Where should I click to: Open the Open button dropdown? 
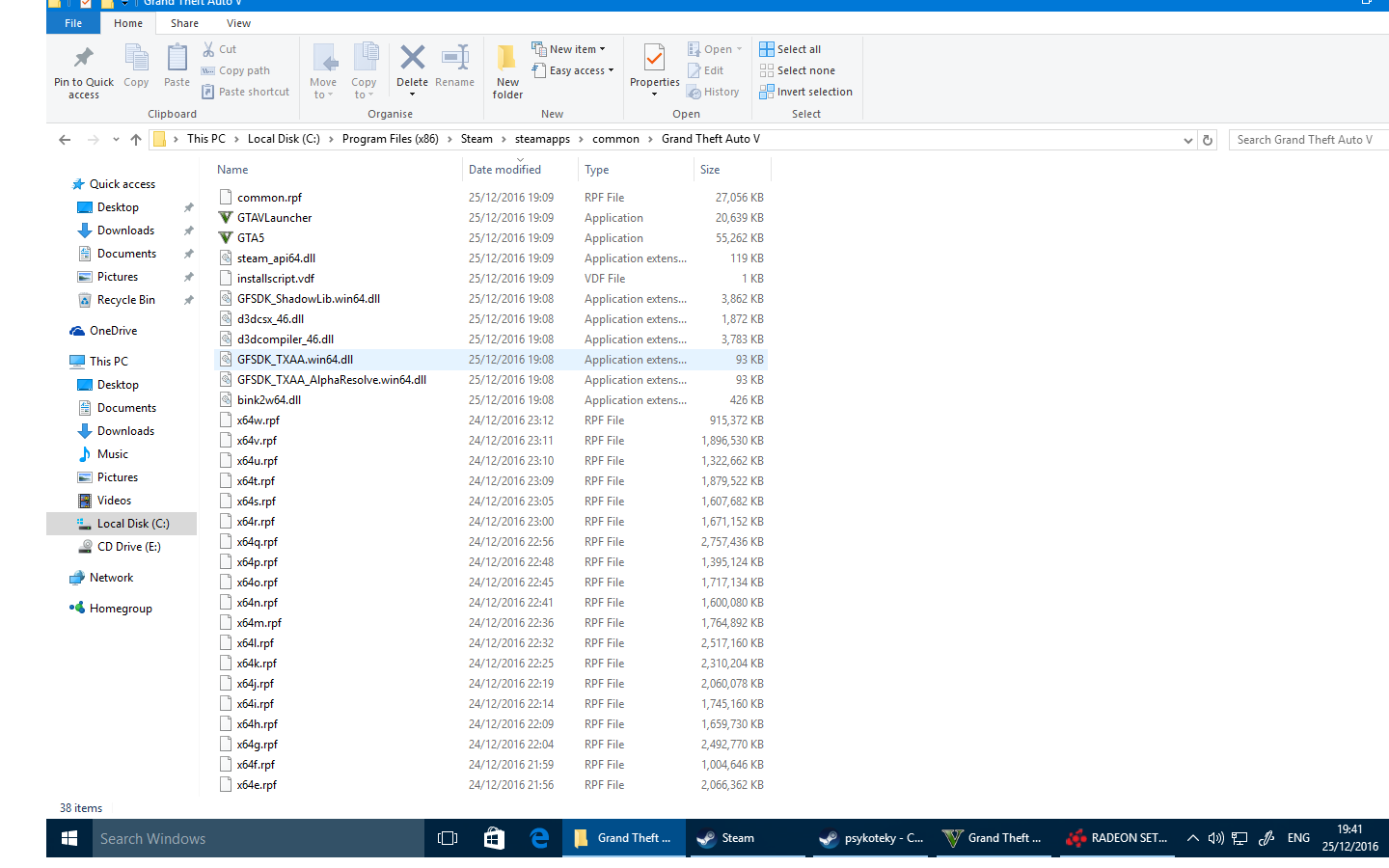[x=739, y=49]
